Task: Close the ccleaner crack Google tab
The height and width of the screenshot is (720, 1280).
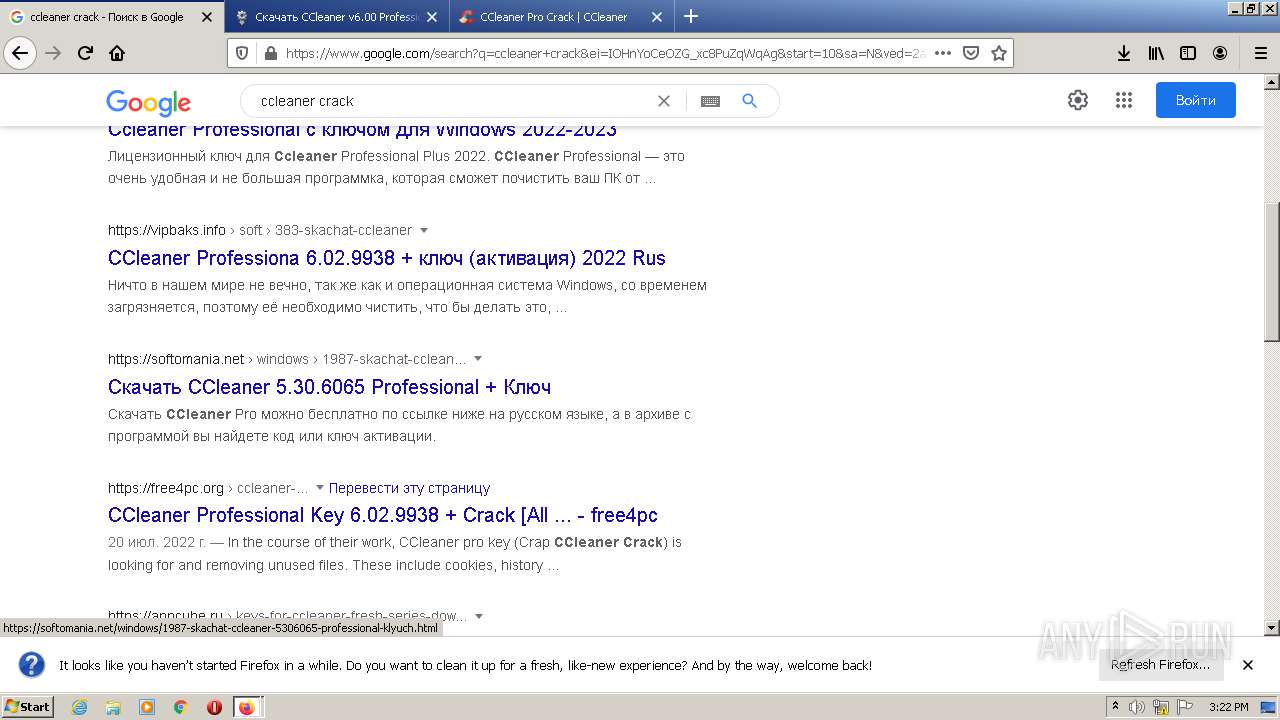Action: point(207,17)
